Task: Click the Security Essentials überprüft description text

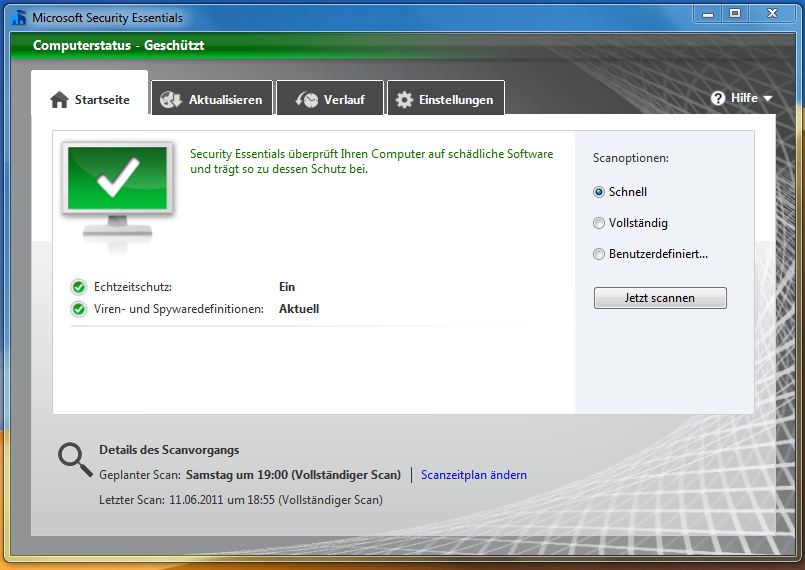Action: click(372, 161)
